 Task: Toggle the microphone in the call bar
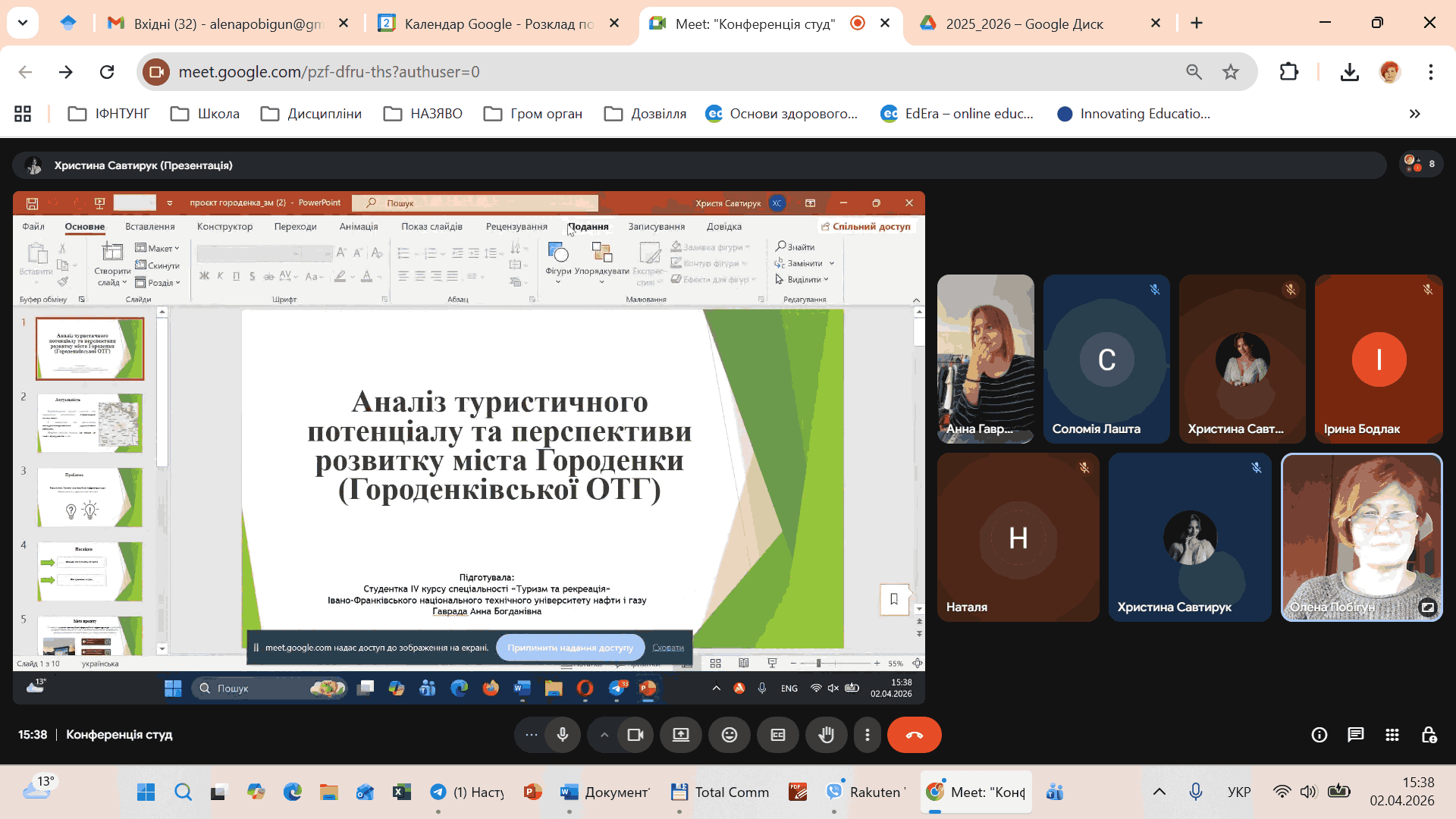[562, 735]
